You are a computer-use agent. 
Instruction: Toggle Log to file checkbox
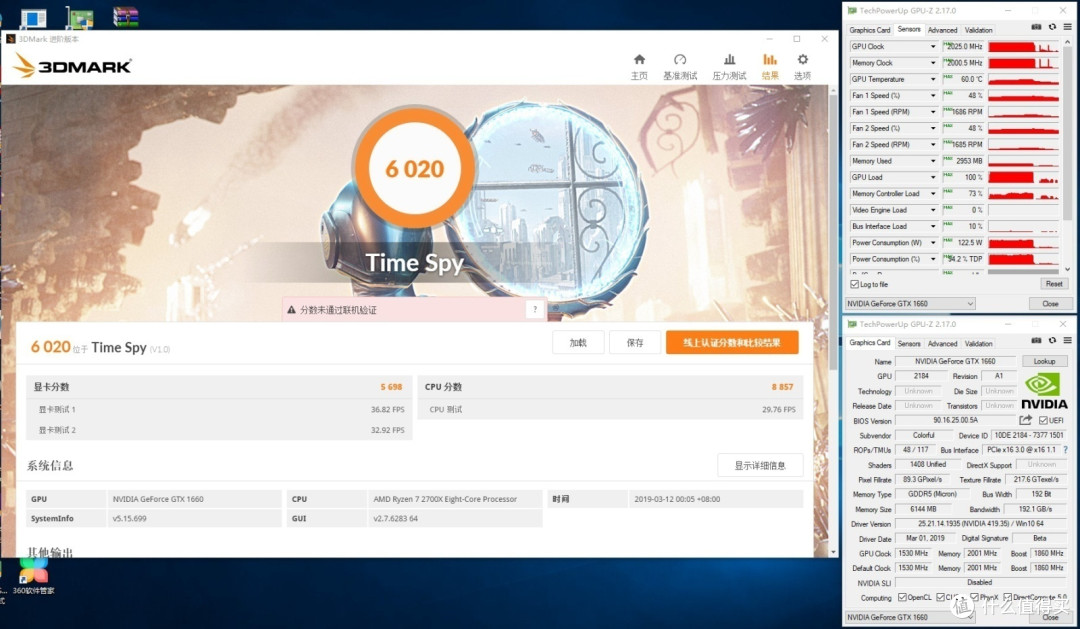pos(855,284)
